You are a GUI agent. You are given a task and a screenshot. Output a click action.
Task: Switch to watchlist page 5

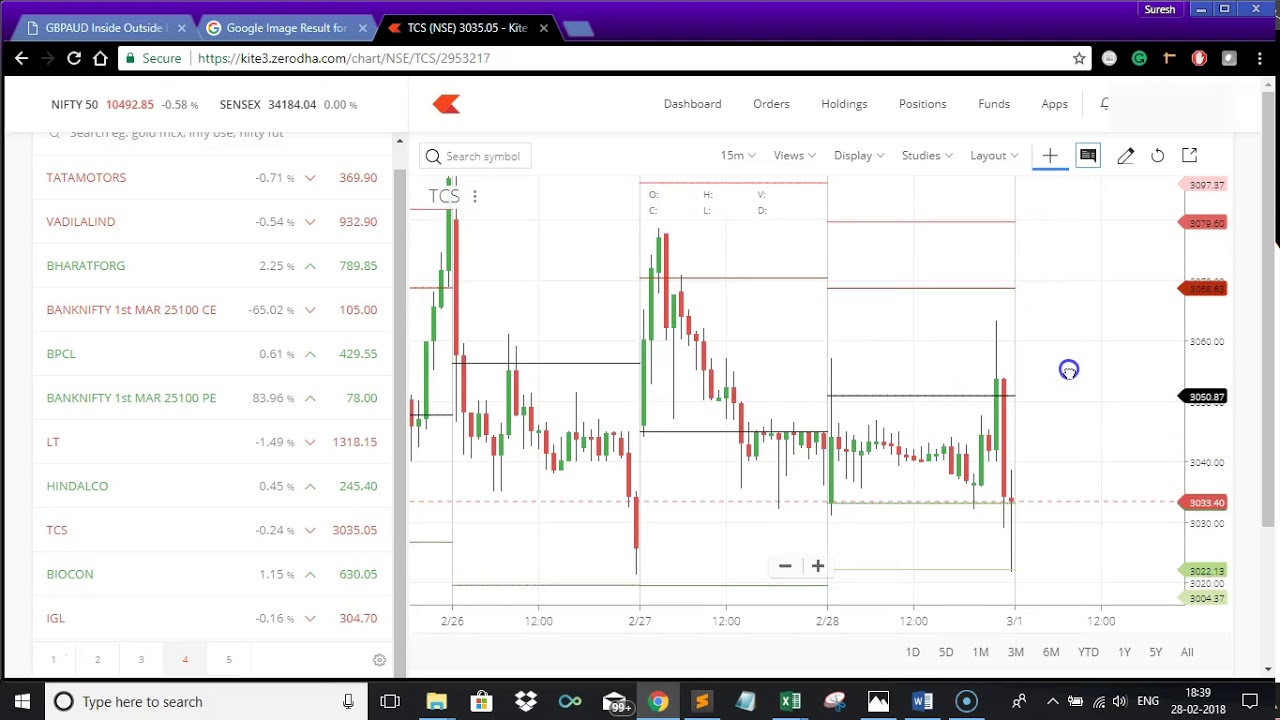point(228,660)
